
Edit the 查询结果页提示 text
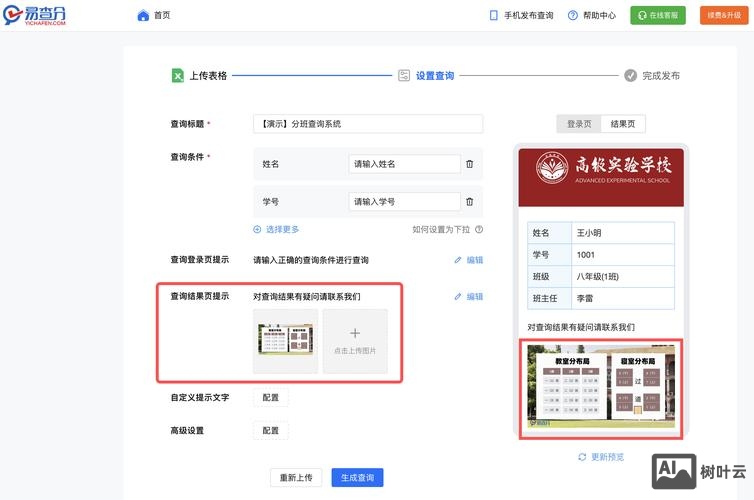(x=475, y=297)
